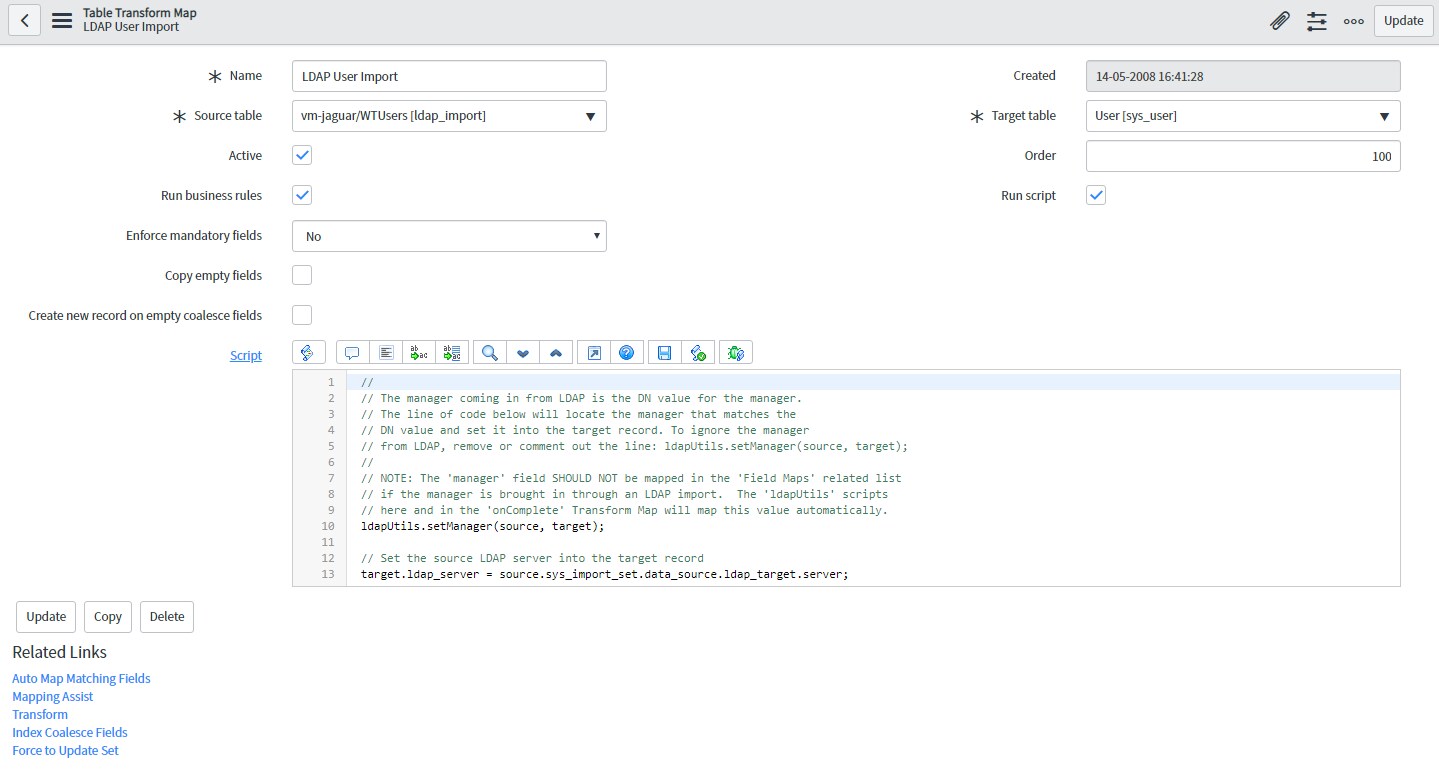
Task: Open more options ellipsis in header
Action: (x=1353, y=21)
